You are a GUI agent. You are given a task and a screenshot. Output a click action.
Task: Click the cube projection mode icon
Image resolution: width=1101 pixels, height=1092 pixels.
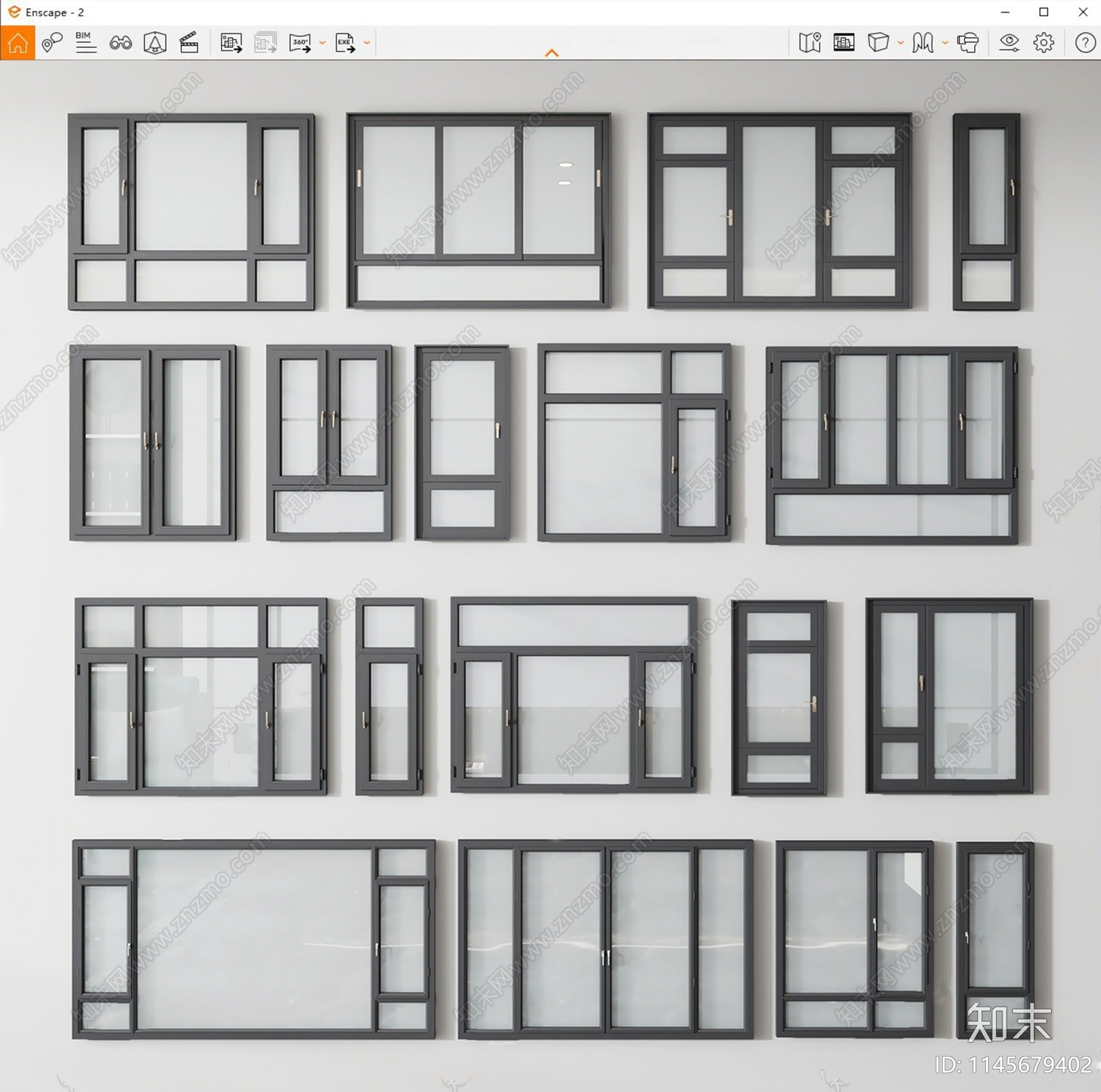pos(878,43)
